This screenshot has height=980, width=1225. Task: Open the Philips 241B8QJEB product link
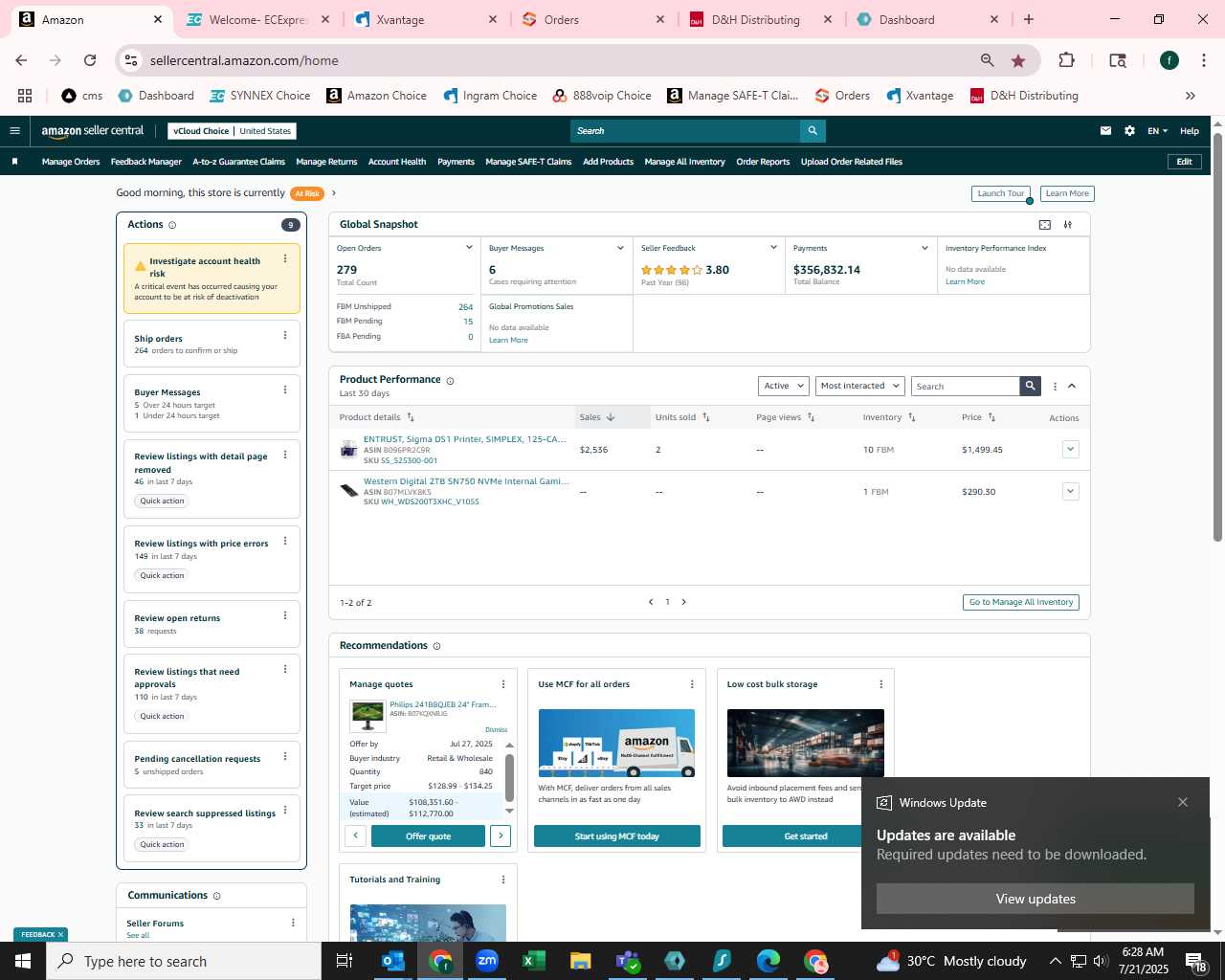click(x=443, y=704)
